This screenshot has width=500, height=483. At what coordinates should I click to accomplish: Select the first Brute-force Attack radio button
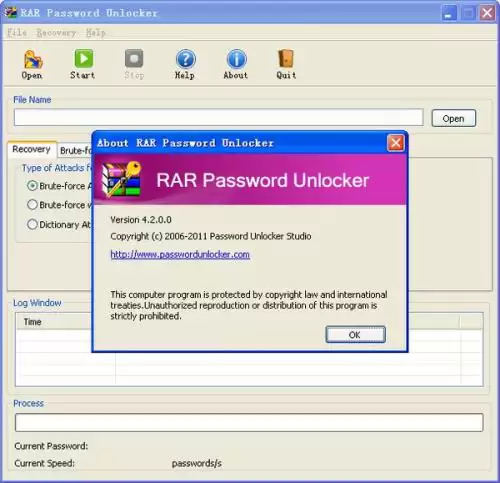[32, 186]
